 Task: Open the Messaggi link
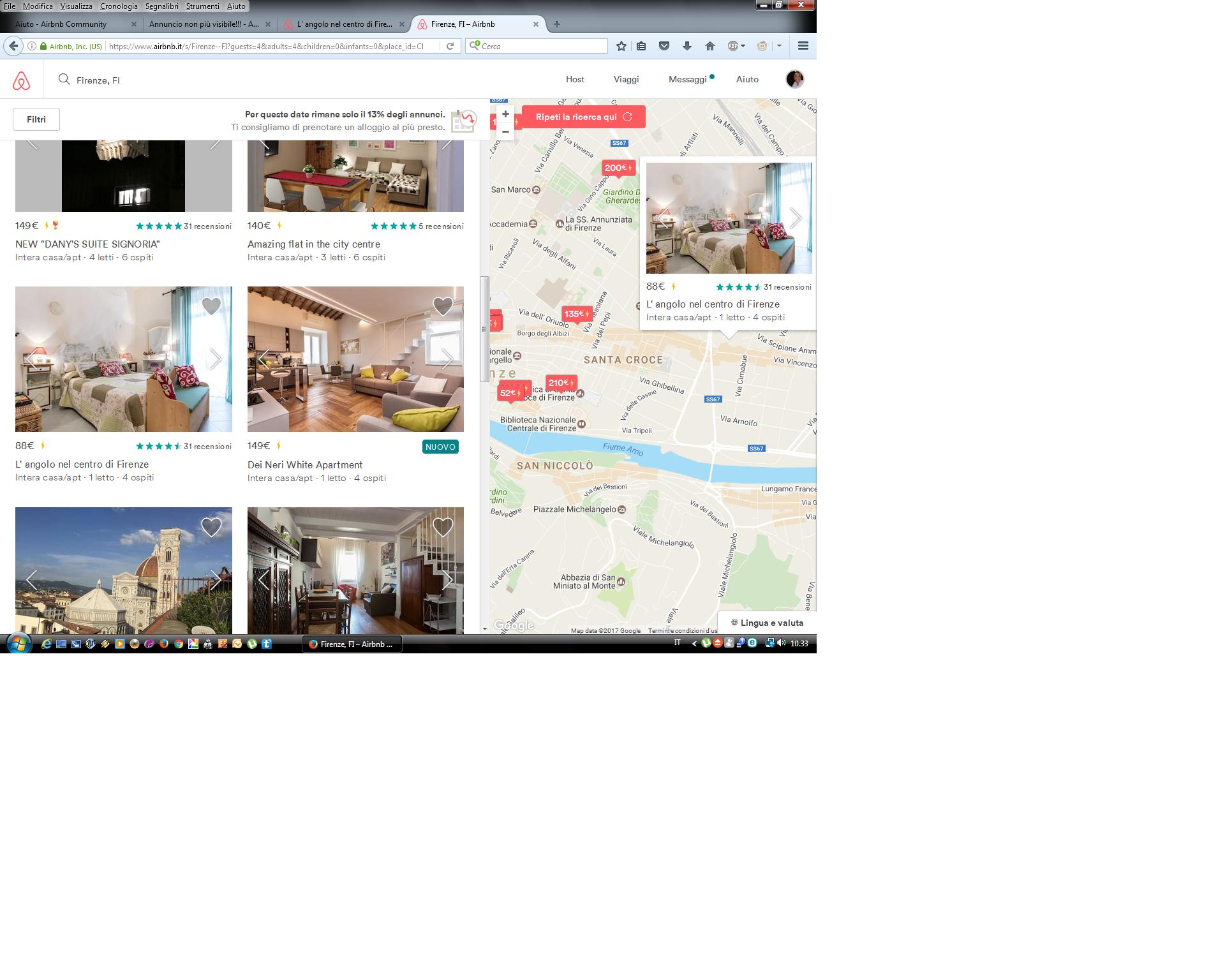click(x=687, y=79)
